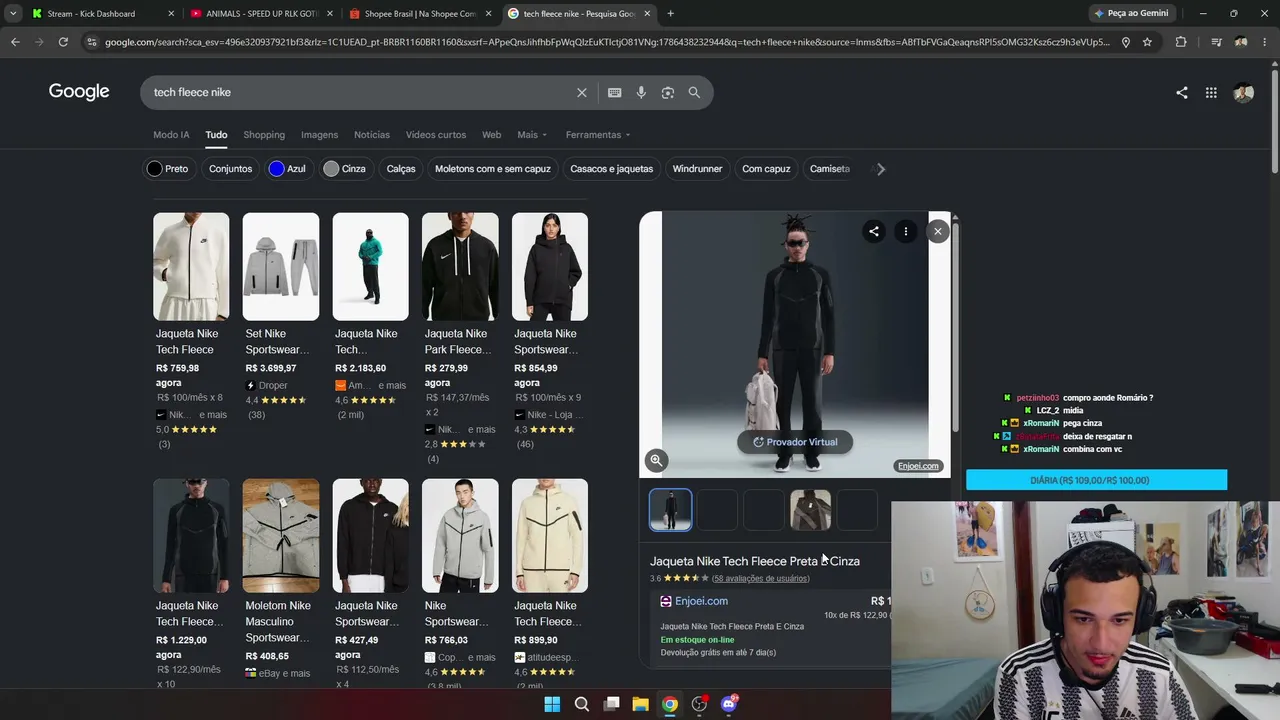The width and height of the screenshot is (1280, 720).
Task: Expand the Mais search menu
Action: point(532,135)
